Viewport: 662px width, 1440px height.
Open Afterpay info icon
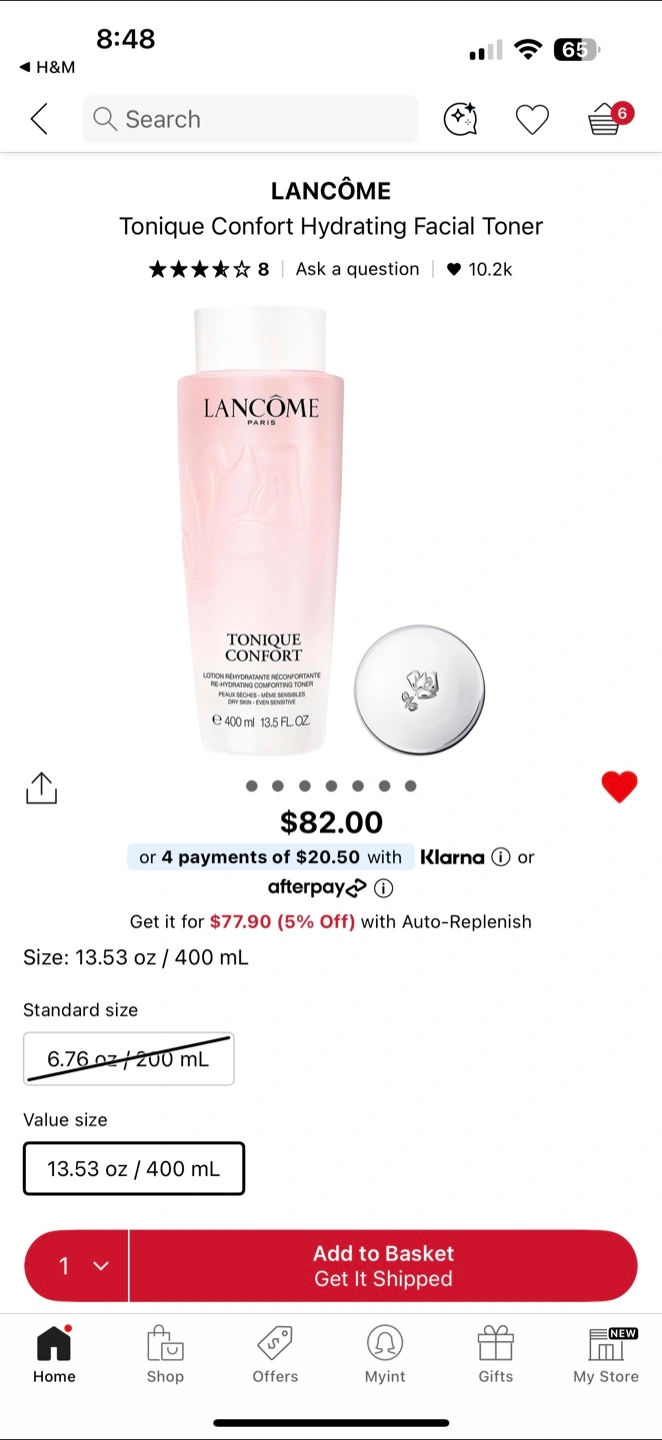(384, 888)
